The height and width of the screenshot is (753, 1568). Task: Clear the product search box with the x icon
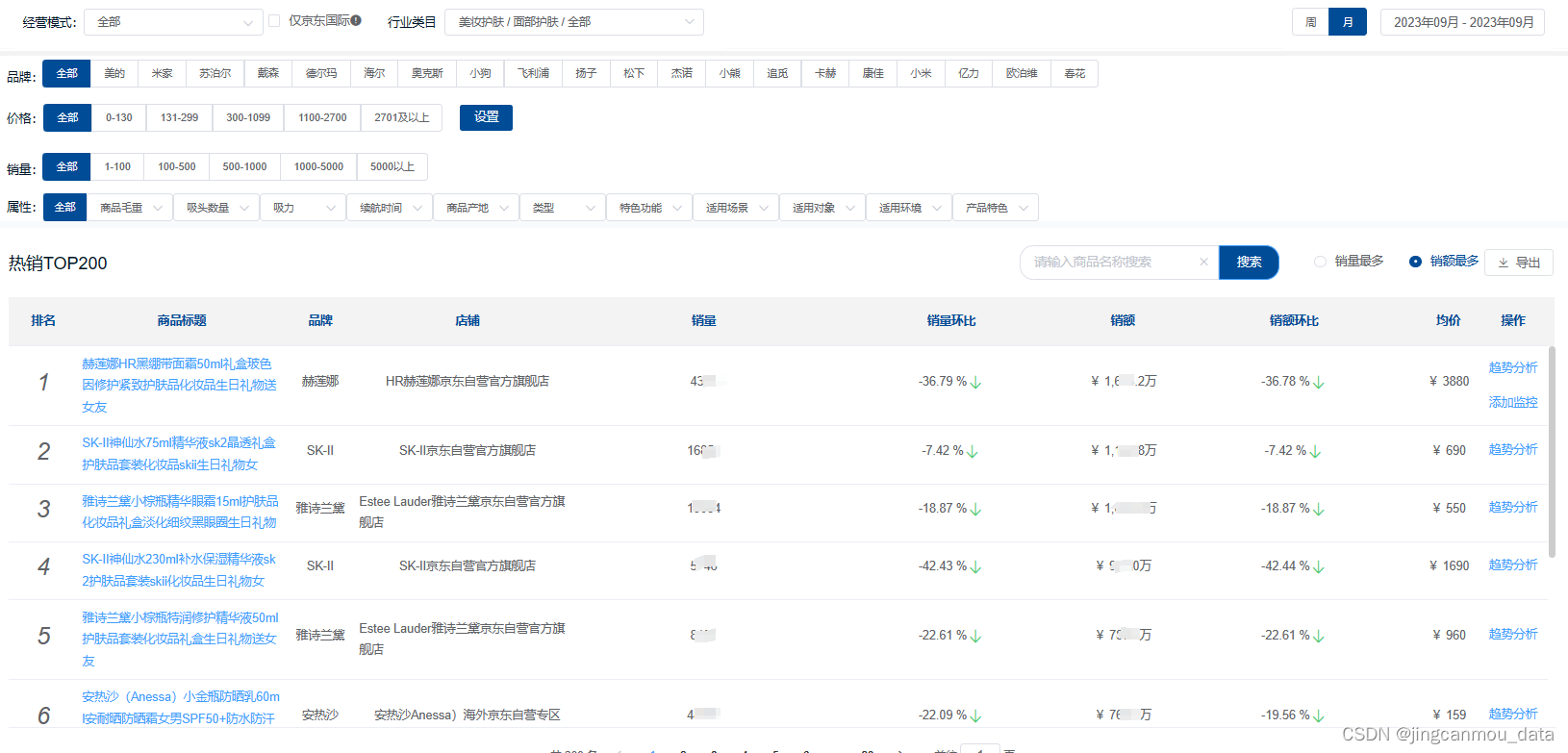click(1203, 262)
